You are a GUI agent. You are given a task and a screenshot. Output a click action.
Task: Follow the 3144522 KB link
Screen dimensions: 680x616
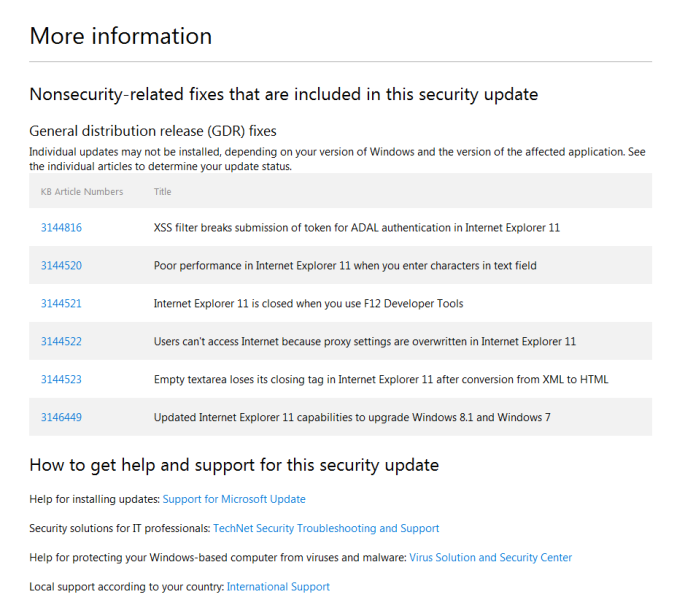[x=61, y=342]
